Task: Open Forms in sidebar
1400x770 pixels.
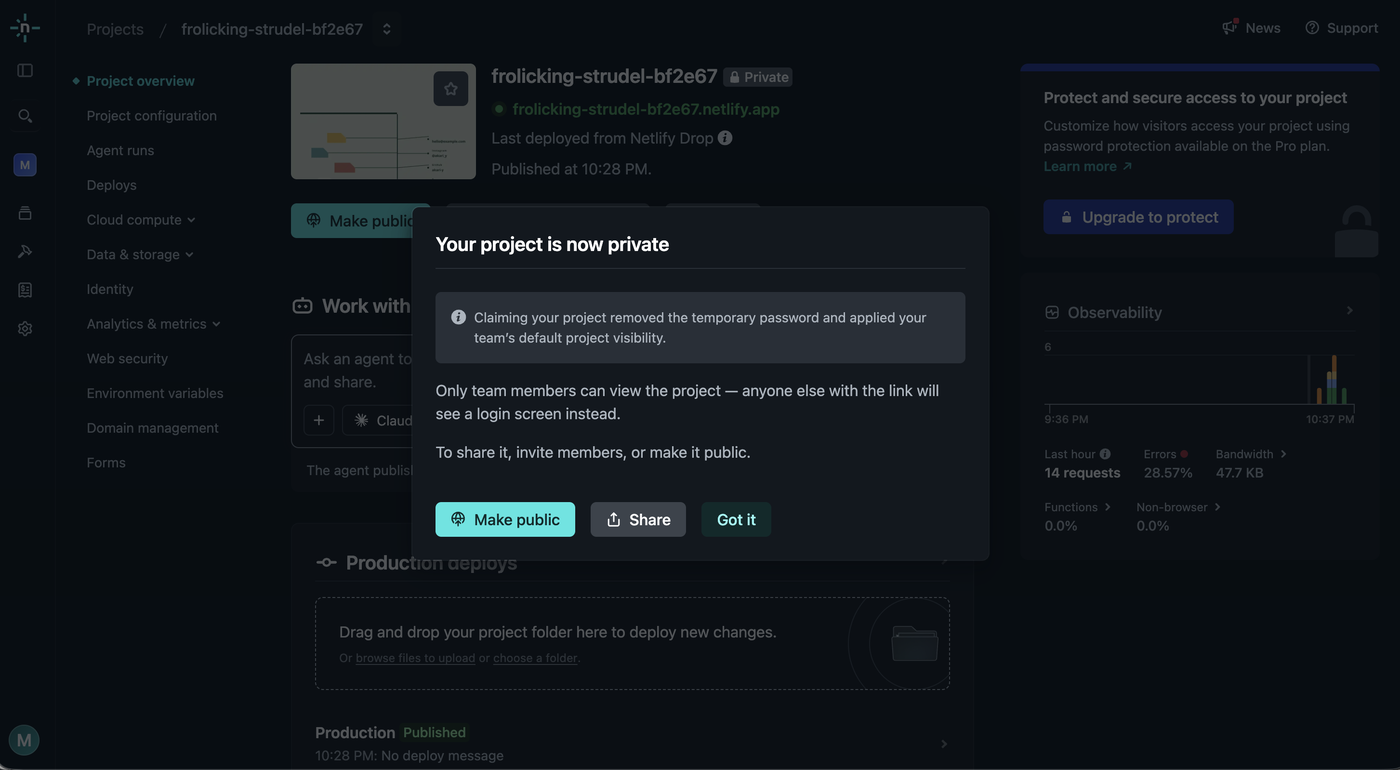Action: (x=106, y=462)
